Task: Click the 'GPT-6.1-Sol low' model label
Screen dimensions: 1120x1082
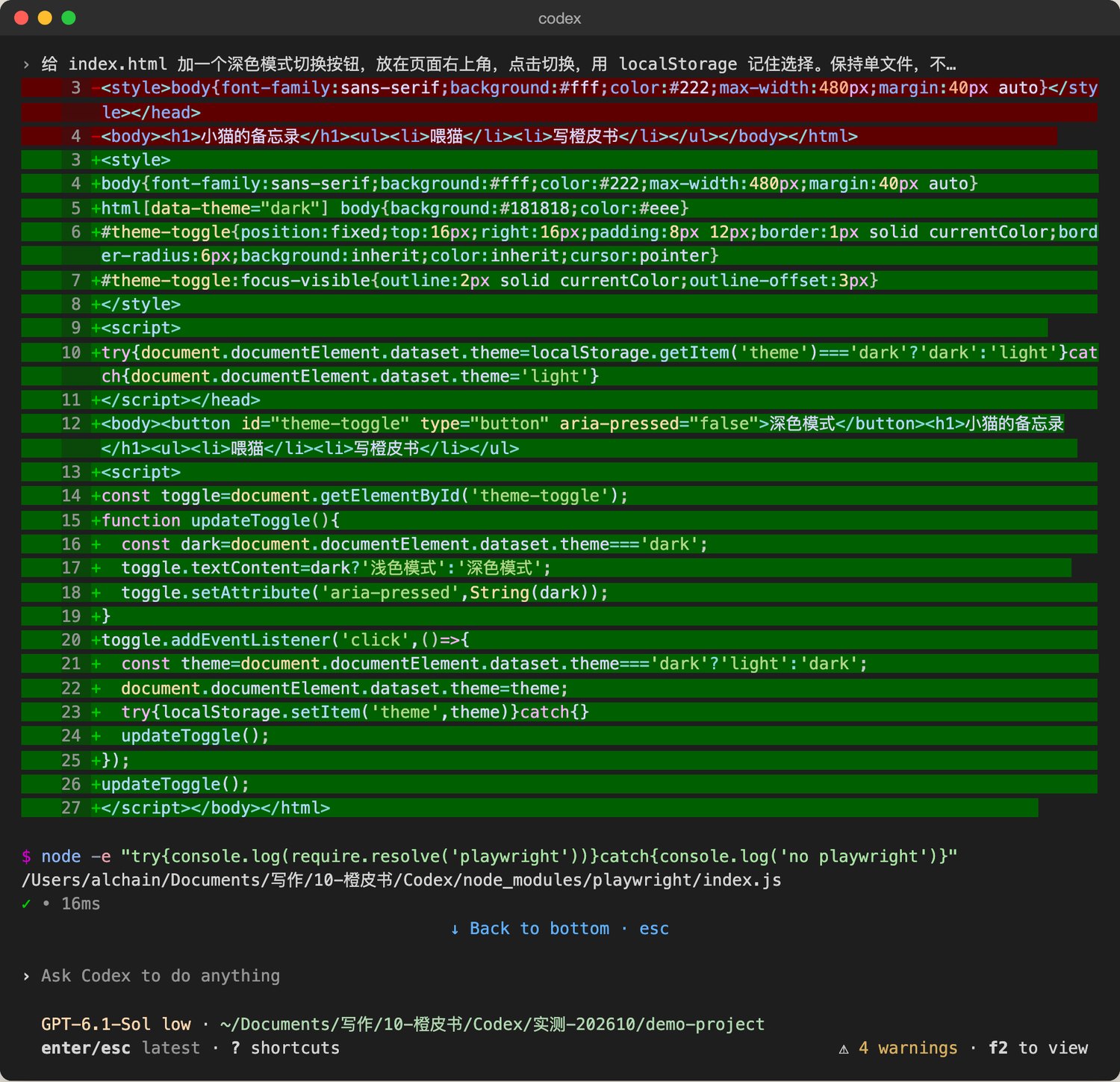Action: (x=116, y=1025)
